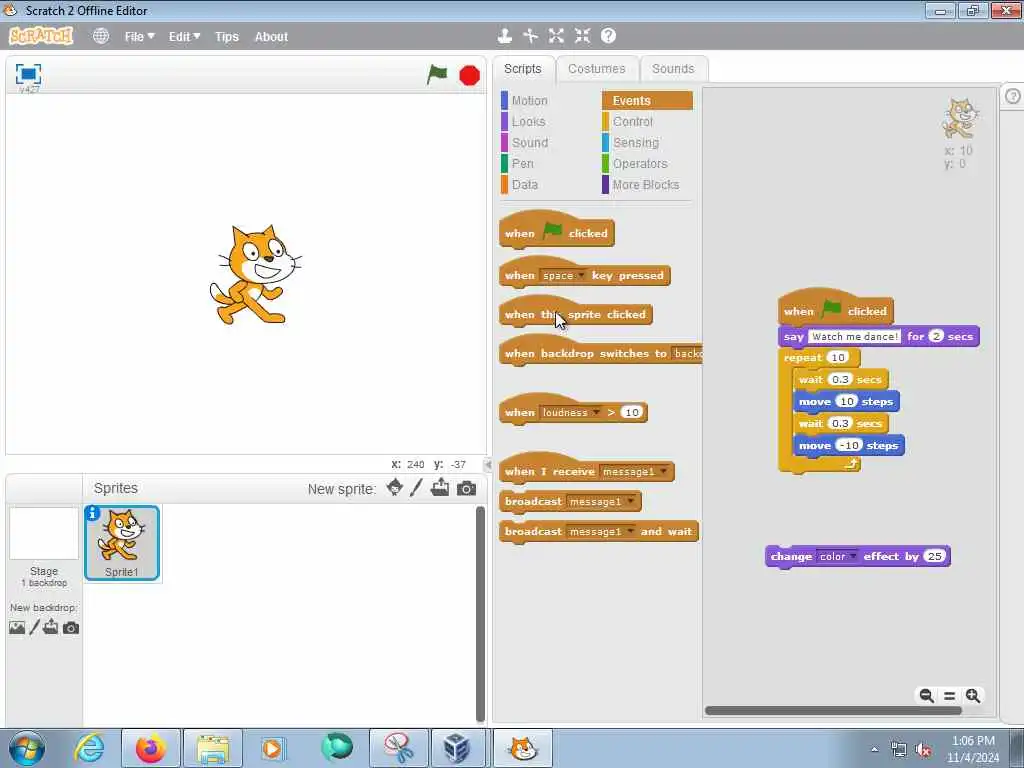
Task: Select the Shrink sprite tool
Action: 582,36
